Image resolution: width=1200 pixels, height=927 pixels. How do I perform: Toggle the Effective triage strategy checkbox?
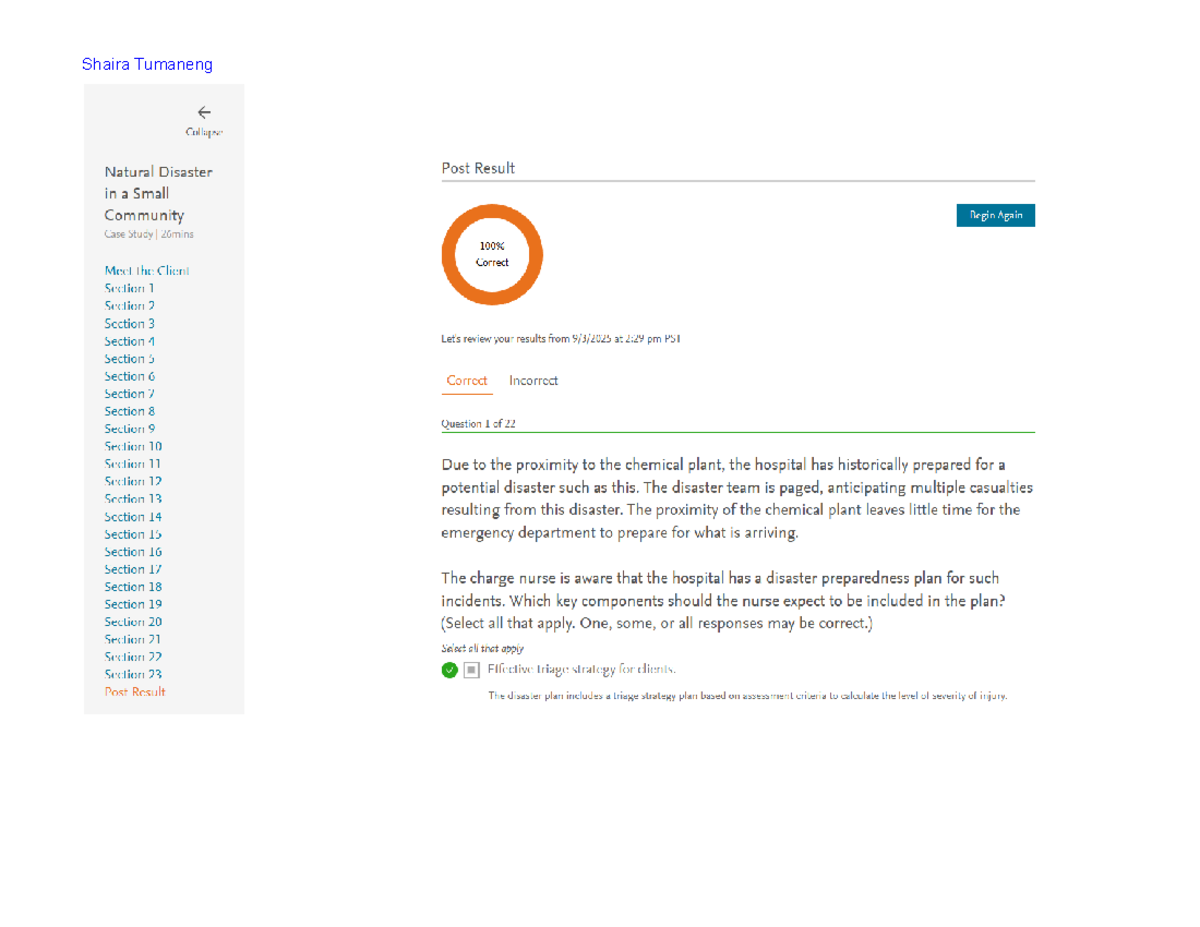[x=472, y=670]
